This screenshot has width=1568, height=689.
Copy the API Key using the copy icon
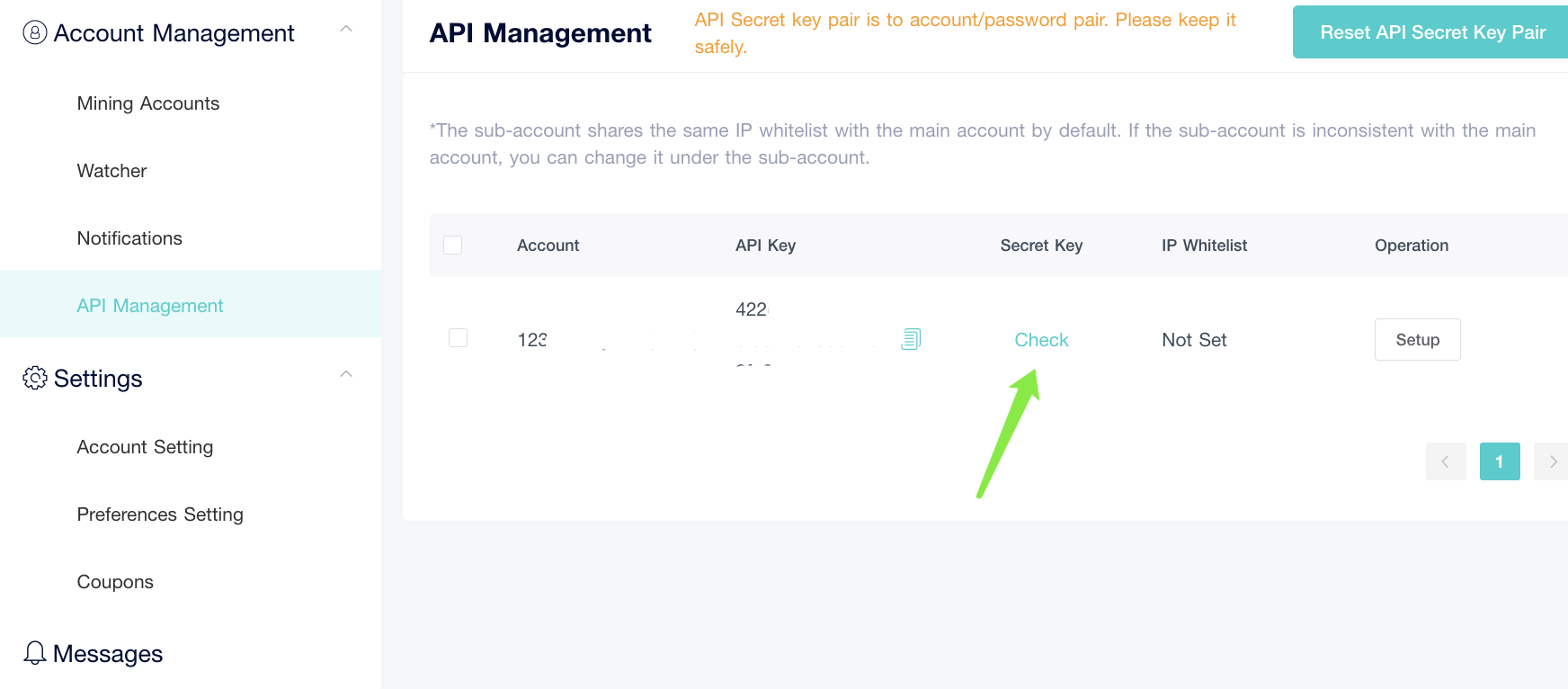911,339
